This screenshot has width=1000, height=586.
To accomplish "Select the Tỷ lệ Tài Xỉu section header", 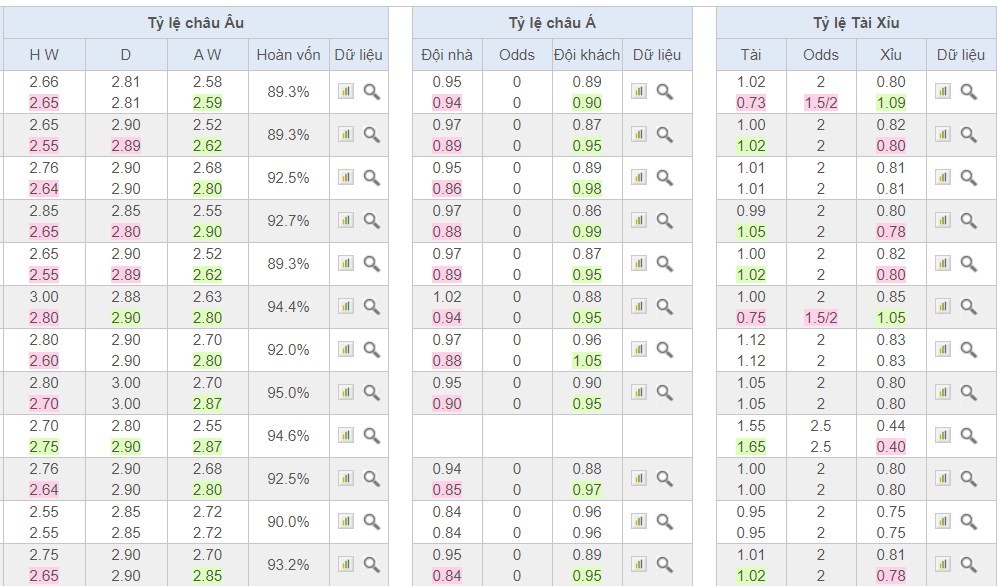I will point(856,23).
